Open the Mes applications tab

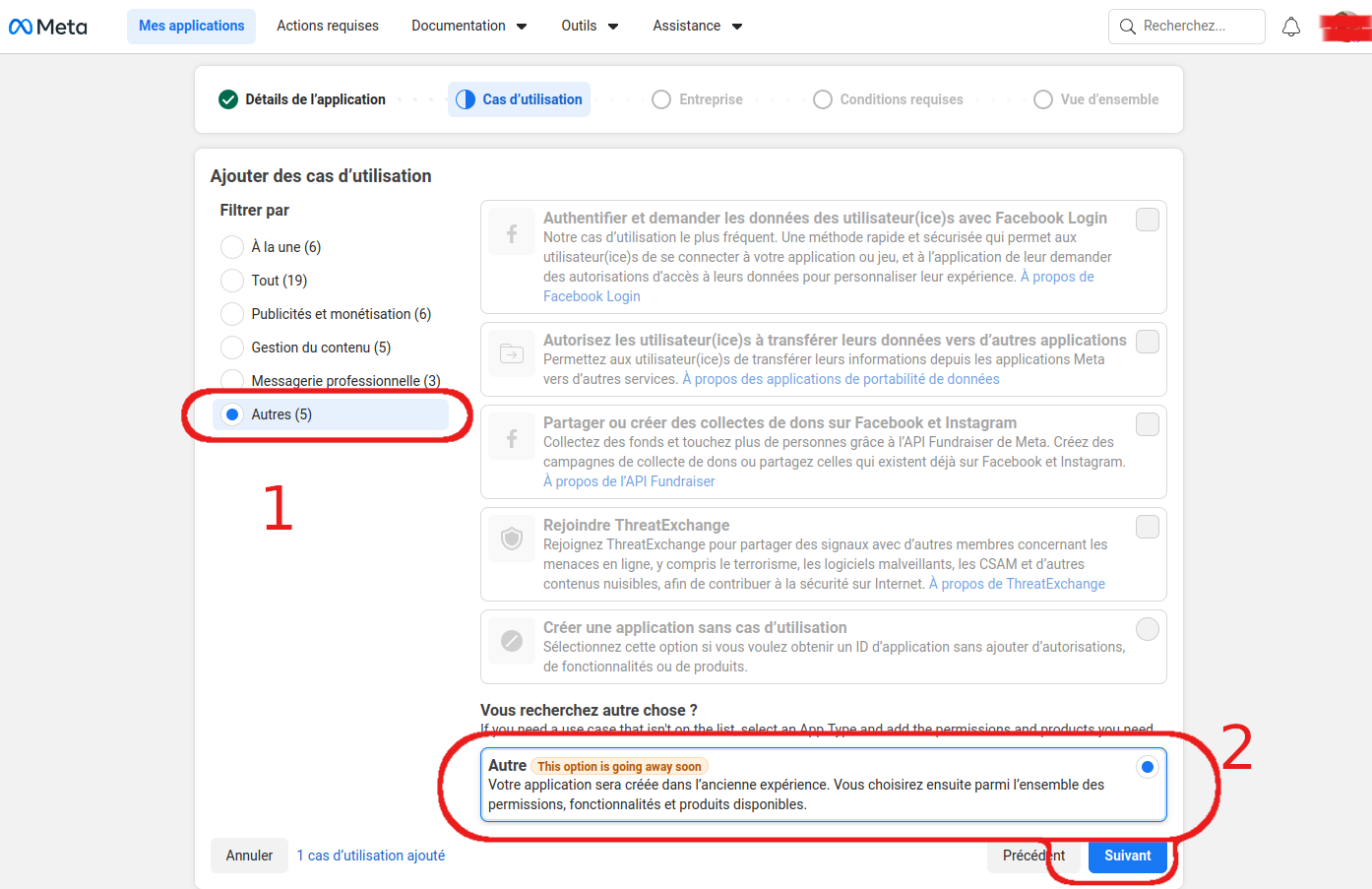191,27
